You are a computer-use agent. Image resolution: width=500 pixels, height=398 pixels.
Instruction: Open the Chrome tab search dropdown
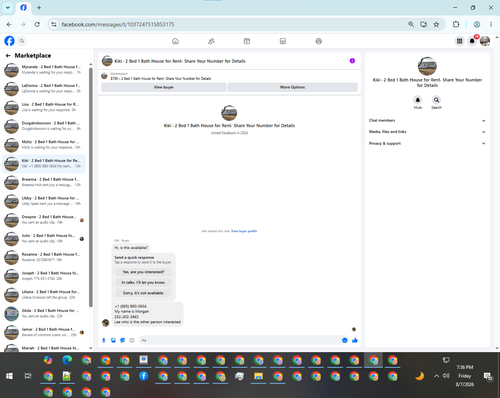8,7
